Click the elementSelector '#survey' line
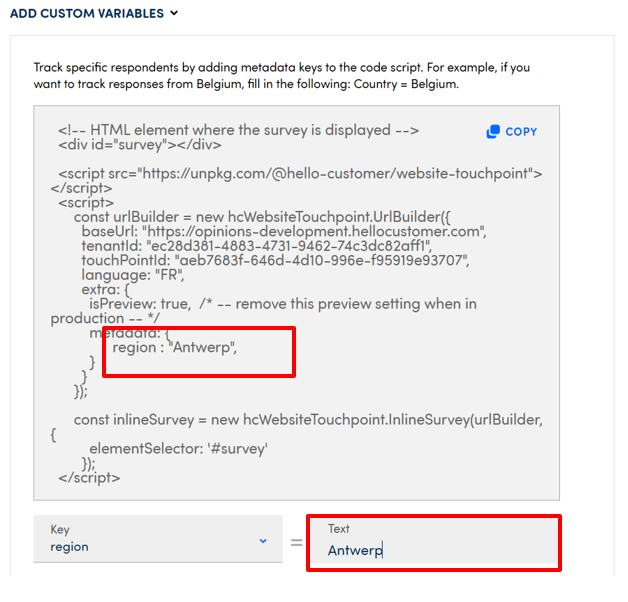Image resolution: width=628 pixels, height=602 pixels. 178,449
